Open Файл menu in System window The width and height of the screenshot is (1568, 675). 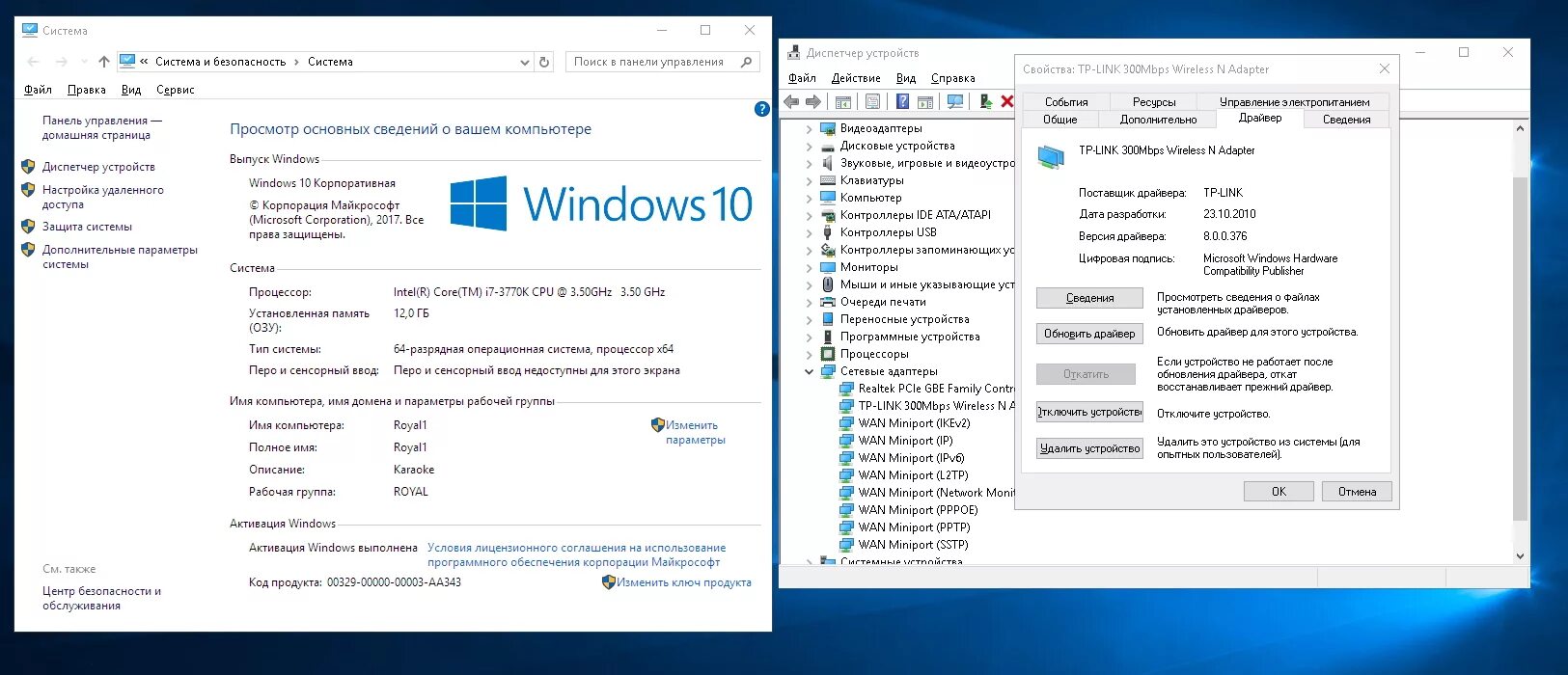[x=38, y=90]
